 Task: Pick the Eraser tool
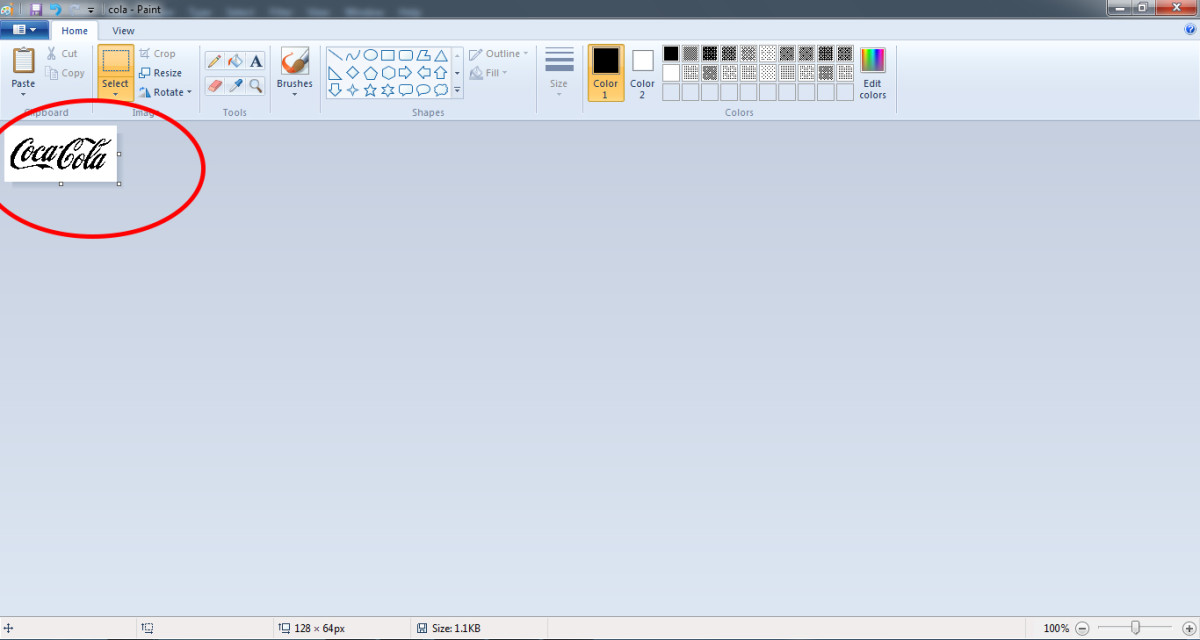(x=214, y=86)
